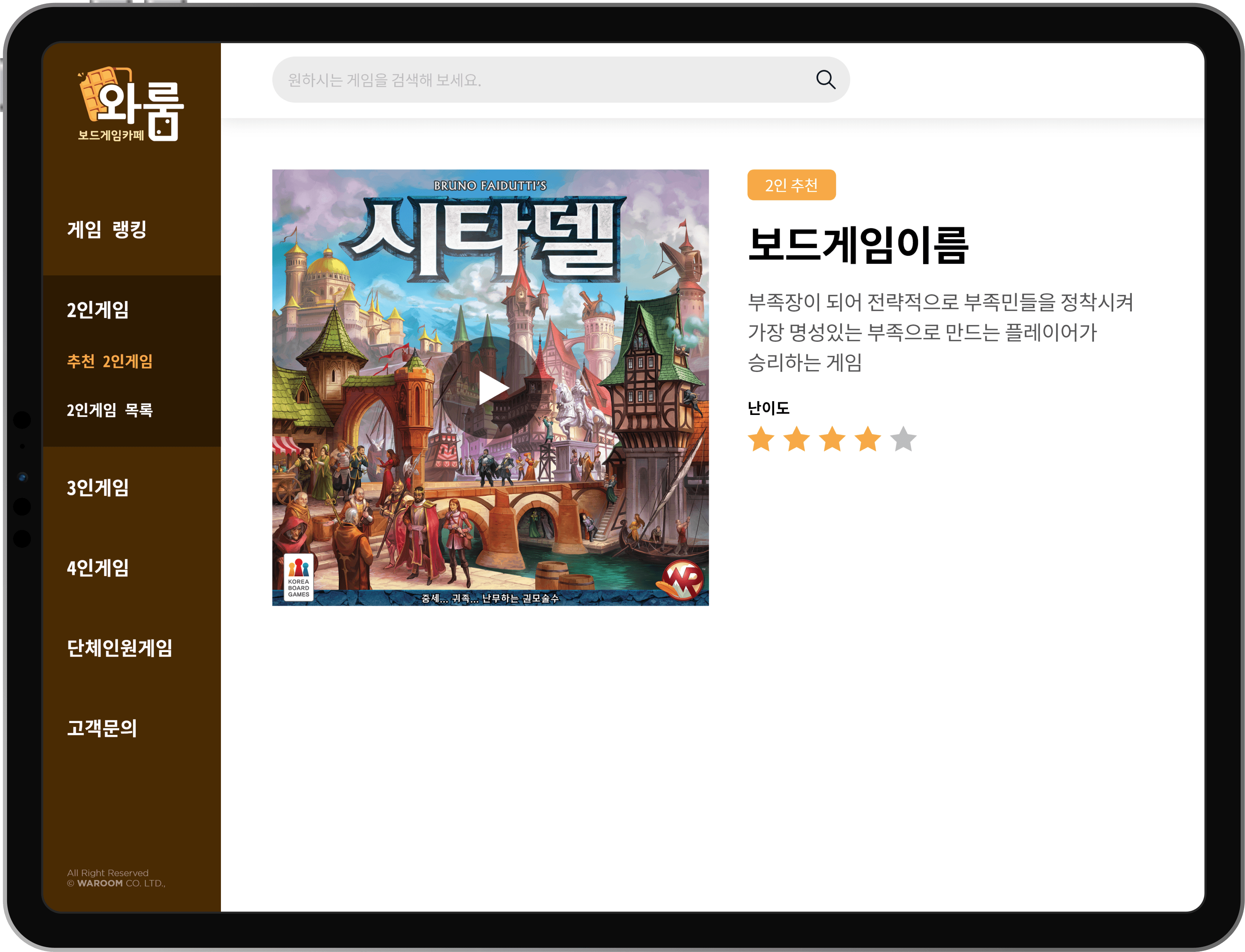Click the fifth gray difficulty star
Screen dimensions: 1245x952
pos(903,439)
